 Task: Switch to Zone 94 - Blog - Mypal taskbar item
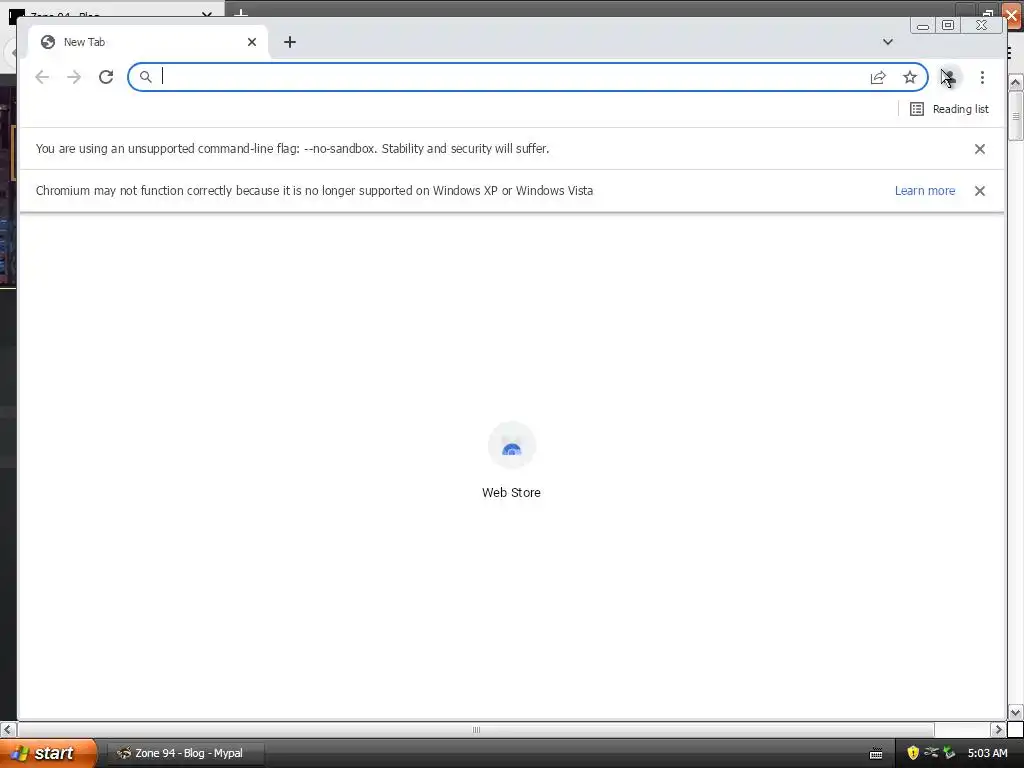(185, 753)
